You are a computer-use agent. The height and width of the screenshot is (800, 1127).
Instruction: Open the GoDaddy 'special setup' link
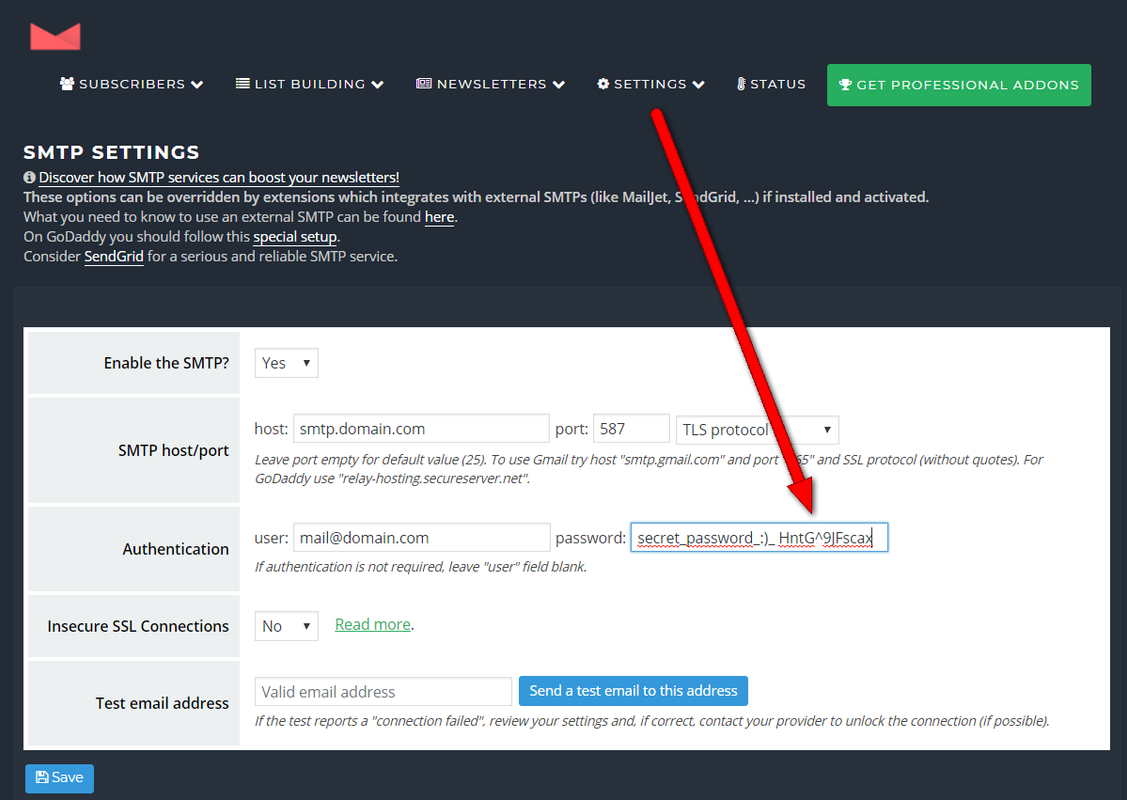295,236
